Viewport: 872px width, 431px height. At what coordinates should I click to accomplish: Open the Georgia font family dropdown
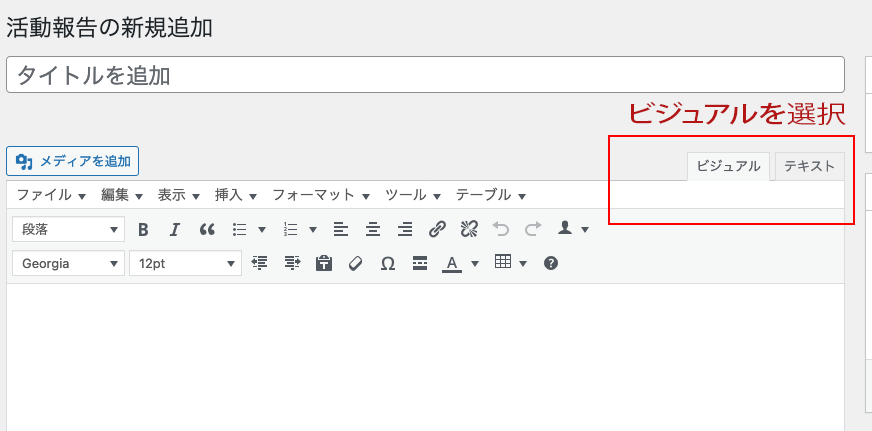pos(68,263)
